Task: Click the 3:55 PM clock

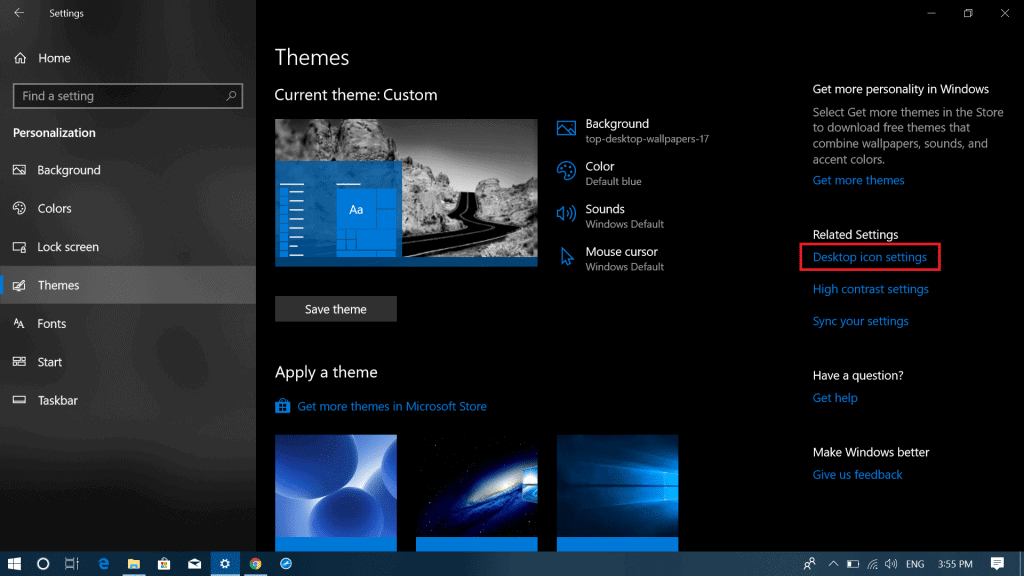Action: coord(955,564)
